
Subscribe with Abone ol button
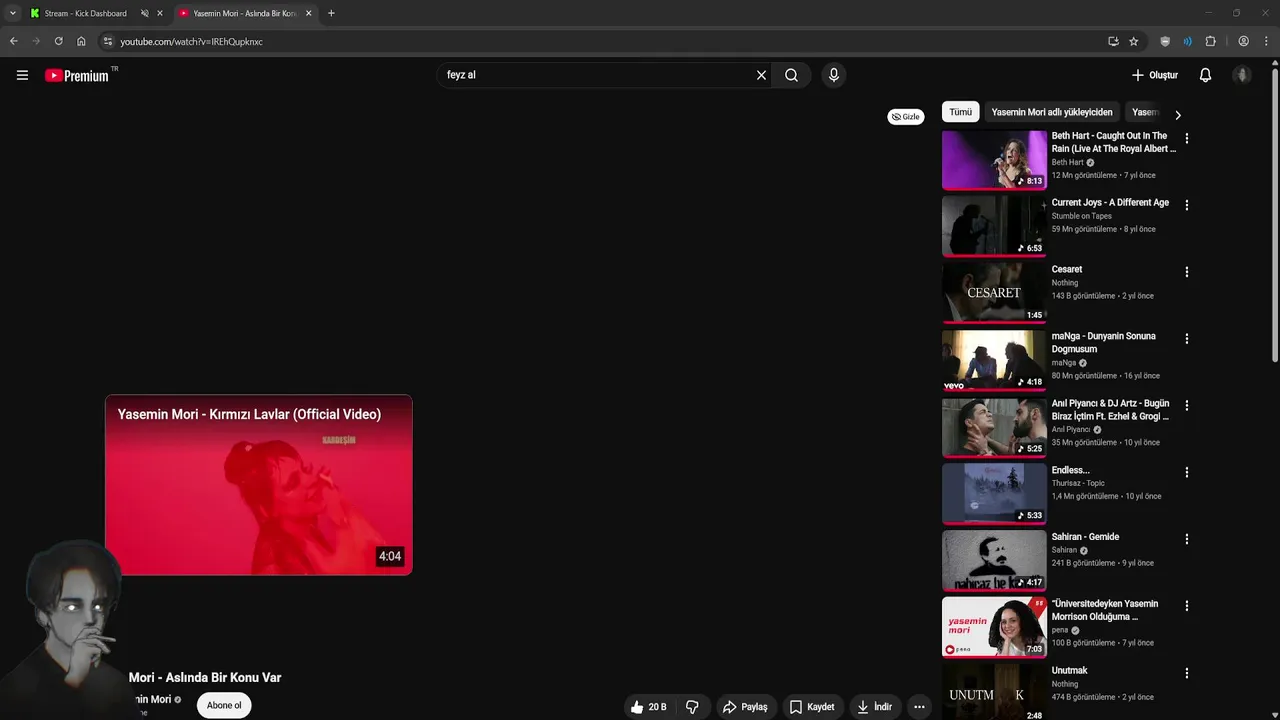click(224, 705)
